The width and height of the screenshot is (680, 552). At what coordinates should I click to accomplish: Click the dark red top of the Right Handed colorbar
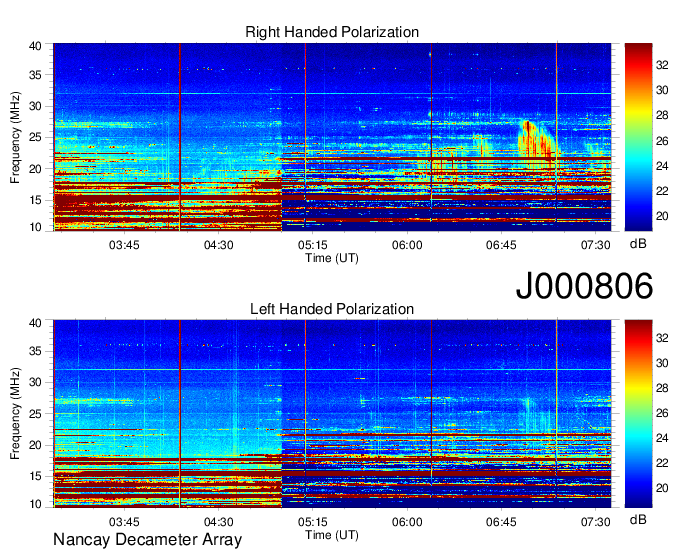click(x=638, y=48)
